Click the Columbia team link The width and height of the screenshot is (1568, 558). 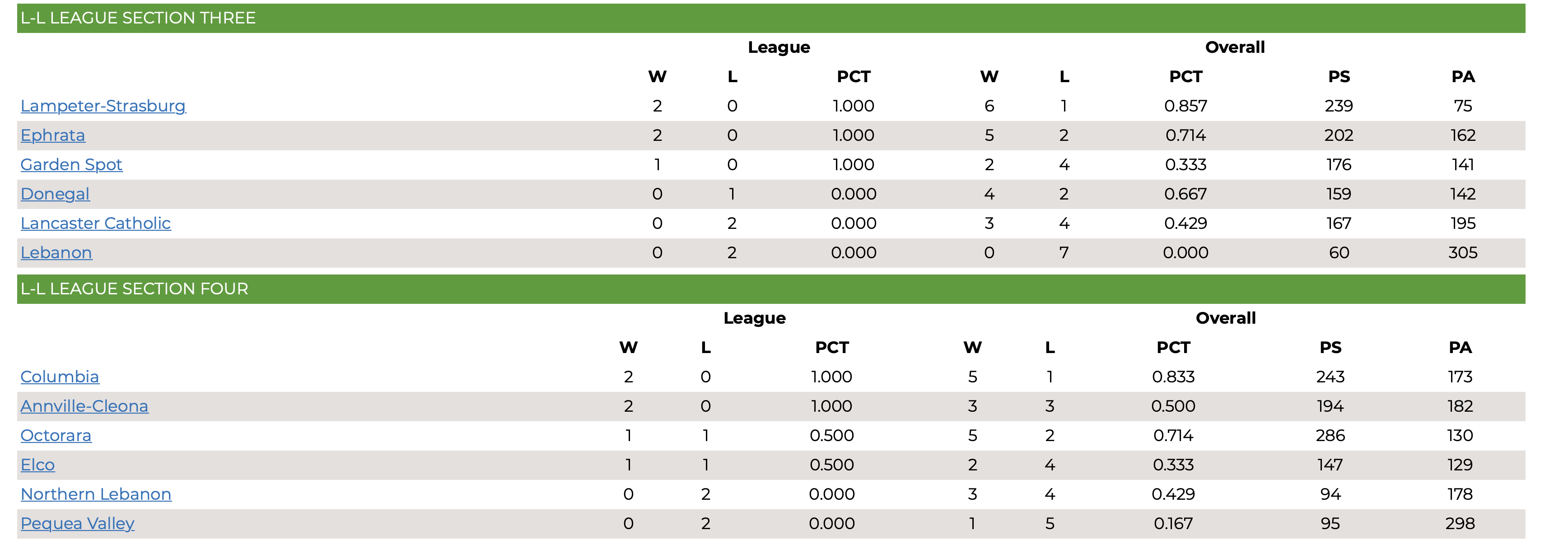tap(60, 377)
